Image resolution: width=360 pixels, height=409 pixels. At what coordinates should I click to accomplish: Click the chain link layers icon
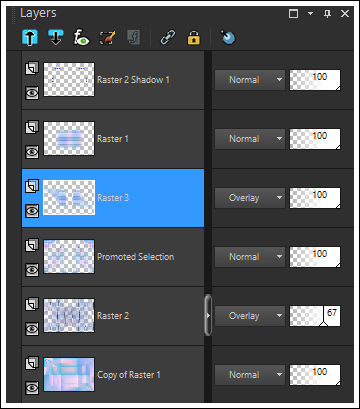coord(168,37)
